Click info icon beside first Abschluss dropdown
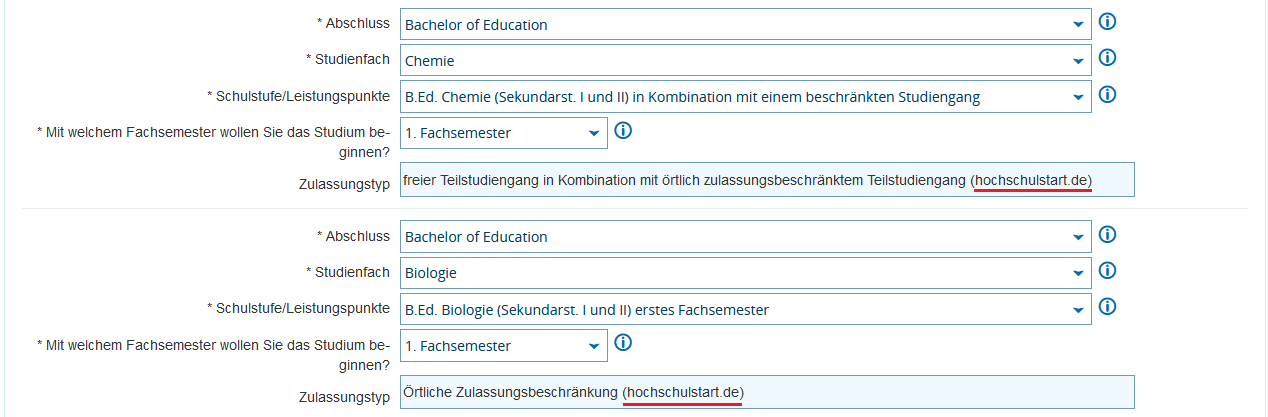The height and width of the screenshot is (417, 1268). click(x=1107, y=22)
